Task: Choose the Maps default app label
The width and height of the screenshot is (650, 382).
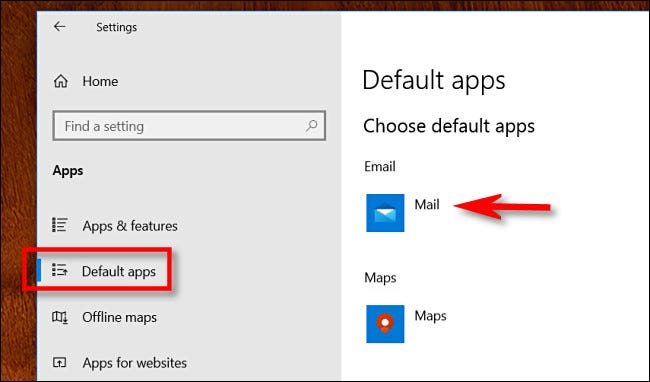Action: pos(430,316)
